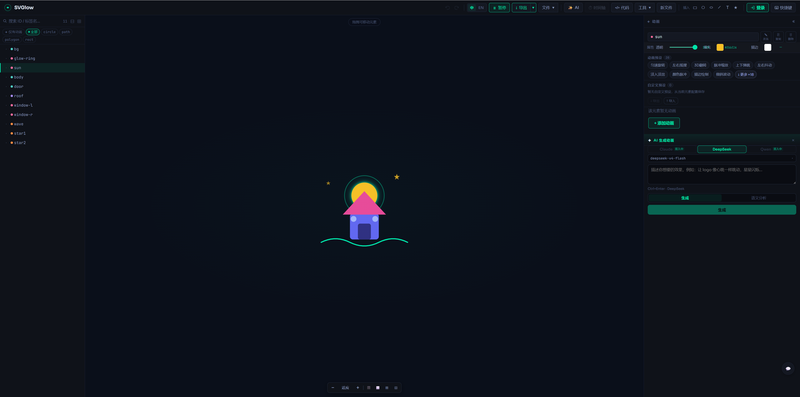The image size is (800, 397).
Task: Click the last icon button beside the name field
Action: [791, 37]
